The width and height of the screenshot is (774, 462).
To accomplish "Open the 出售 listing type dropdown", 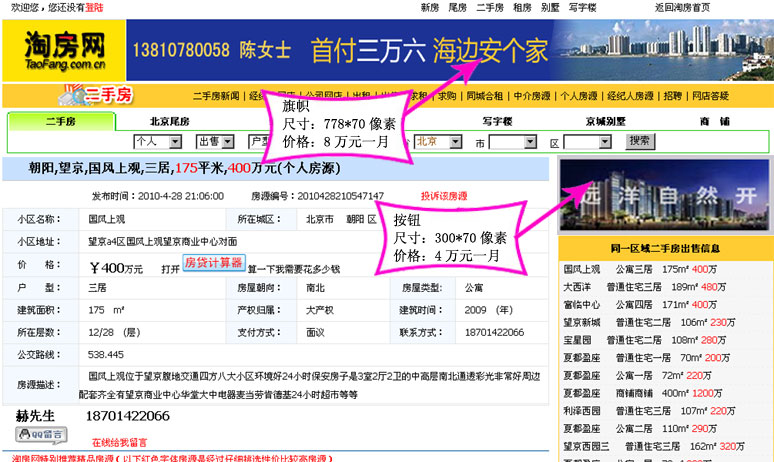I will pyautogui.click(x=215, y=141).
